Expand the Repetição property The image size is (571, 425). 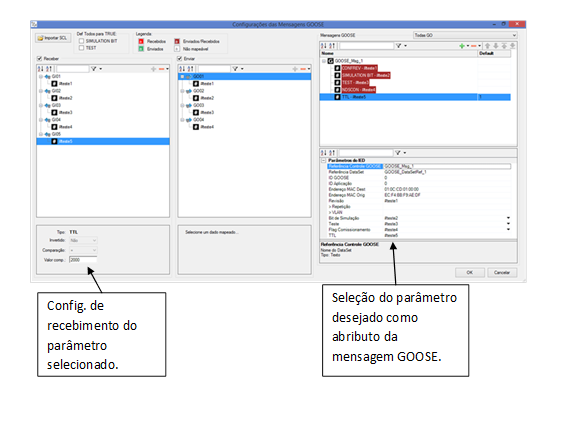pyautogui.click(x=330, y=206)
